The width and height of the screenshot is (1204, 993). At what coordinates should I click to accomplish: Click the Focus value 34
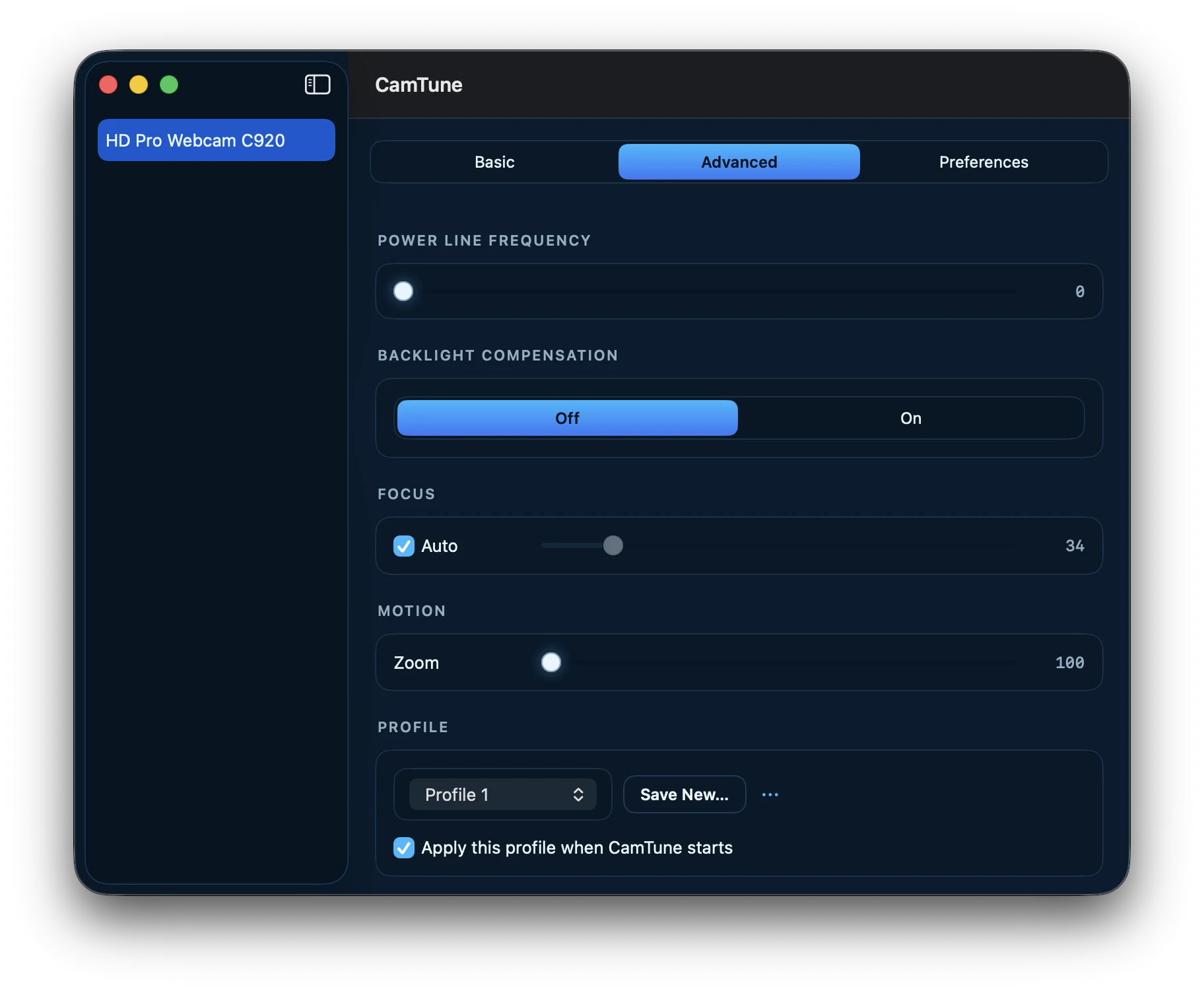click(x=1075, y=545)
